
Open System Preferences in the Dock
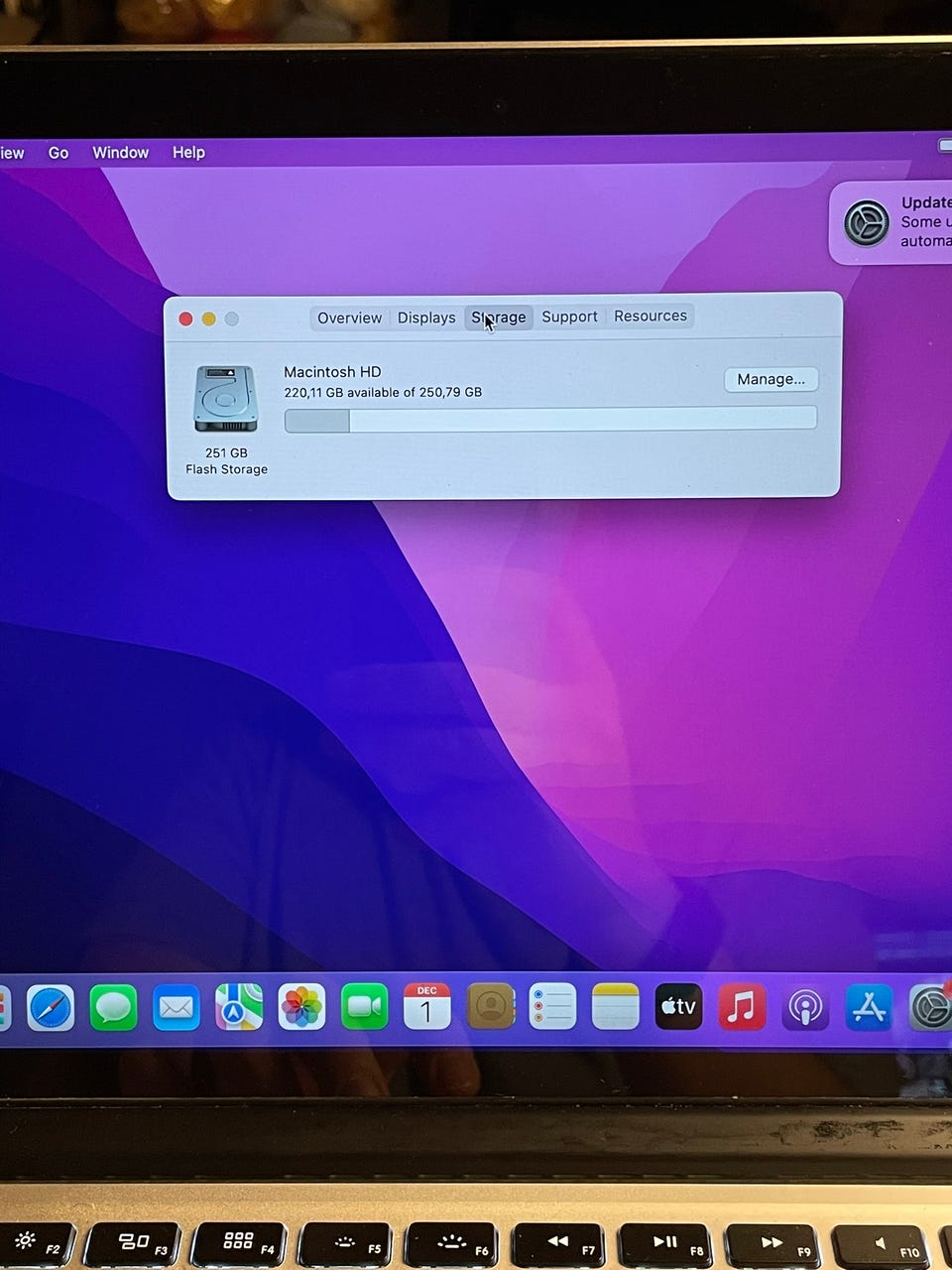pos(930,1008)
